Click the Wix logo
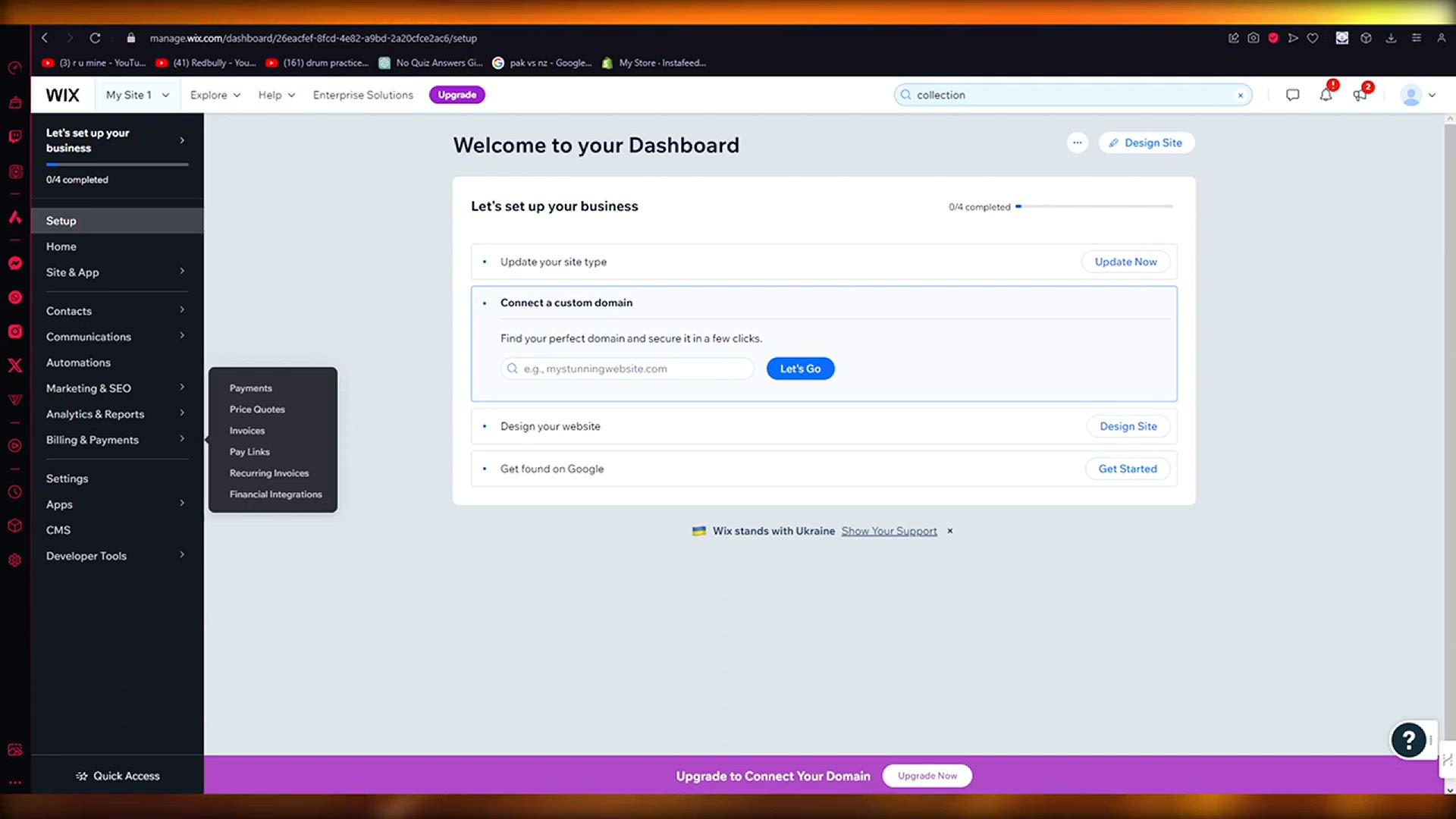This screenshot has height=819, width=1456. tap(62, 95)
